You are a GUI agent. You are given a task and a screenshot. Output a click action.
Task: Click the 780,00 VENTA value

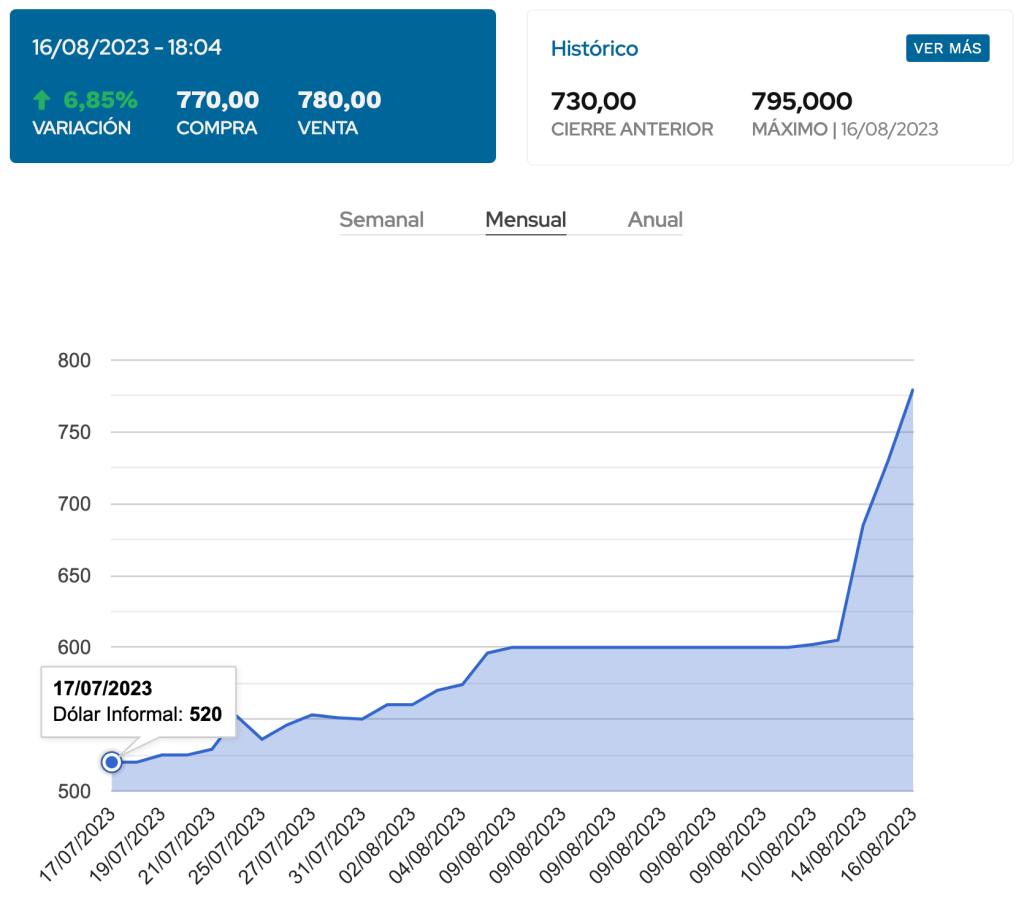click(x=339, y=100)
